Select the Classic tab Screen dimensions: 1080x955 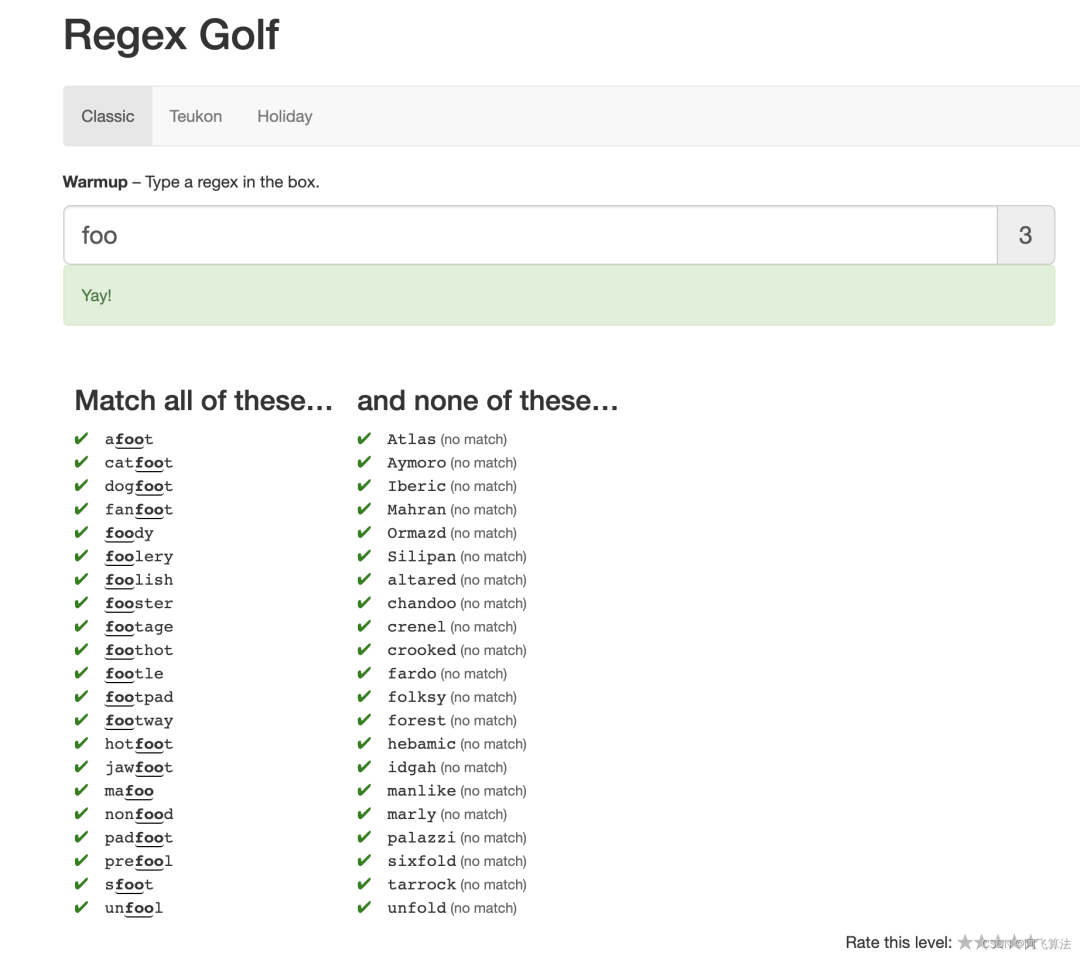point(108,116)
